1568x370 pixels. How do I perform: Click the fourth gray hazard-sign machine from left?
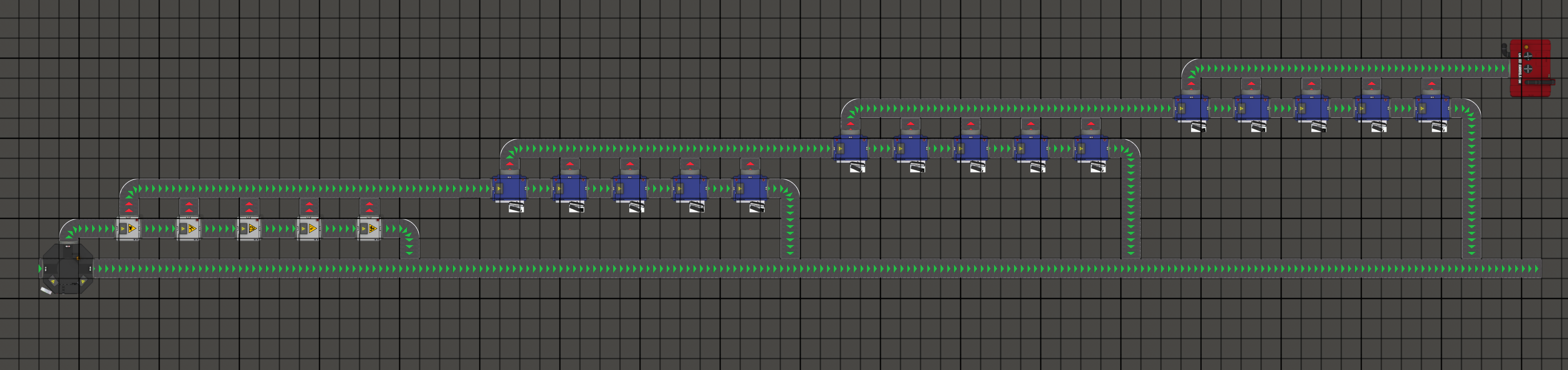[309, 229]
